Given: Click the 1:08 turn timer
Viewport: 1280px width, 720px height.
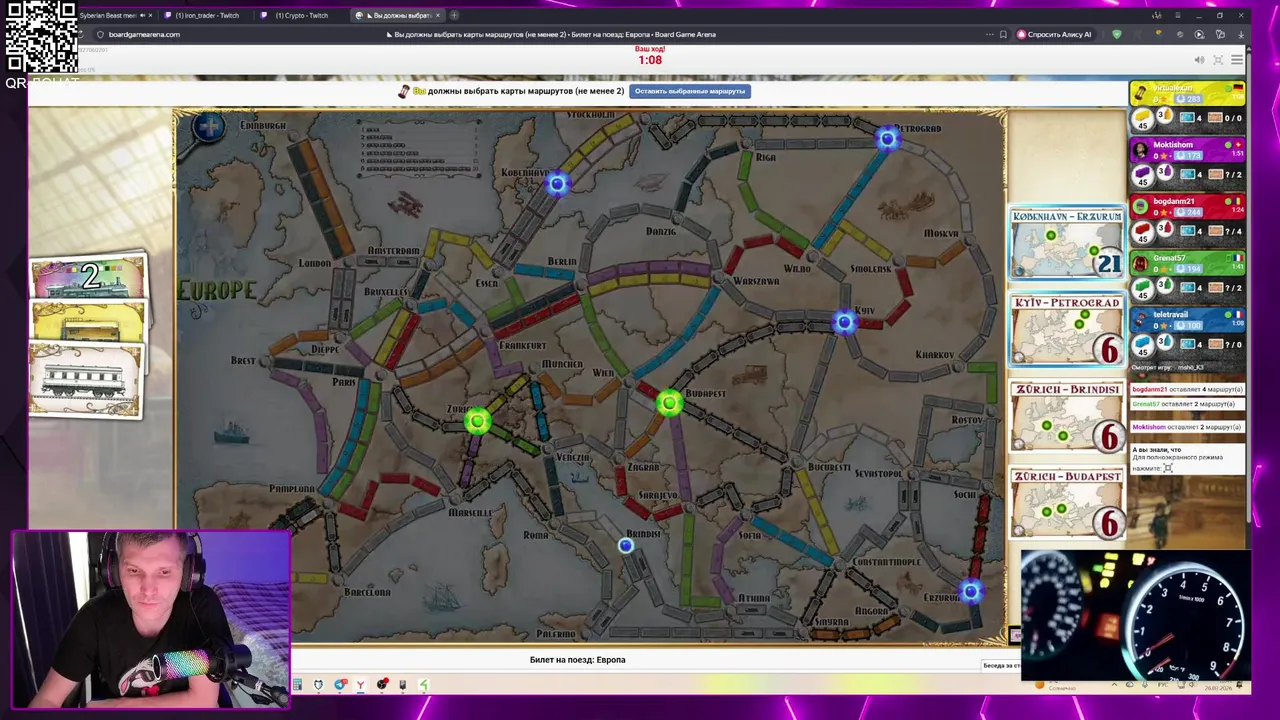Looking at the screenshot, I should pos(650,60).
